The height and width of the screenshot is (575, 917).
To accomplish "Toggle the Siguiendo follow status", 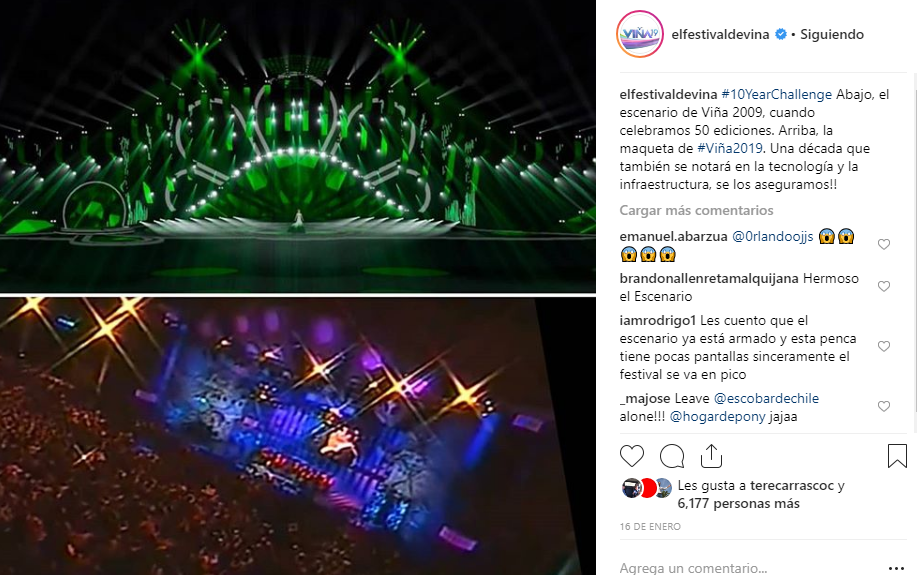I will click(x=832, y=35).
